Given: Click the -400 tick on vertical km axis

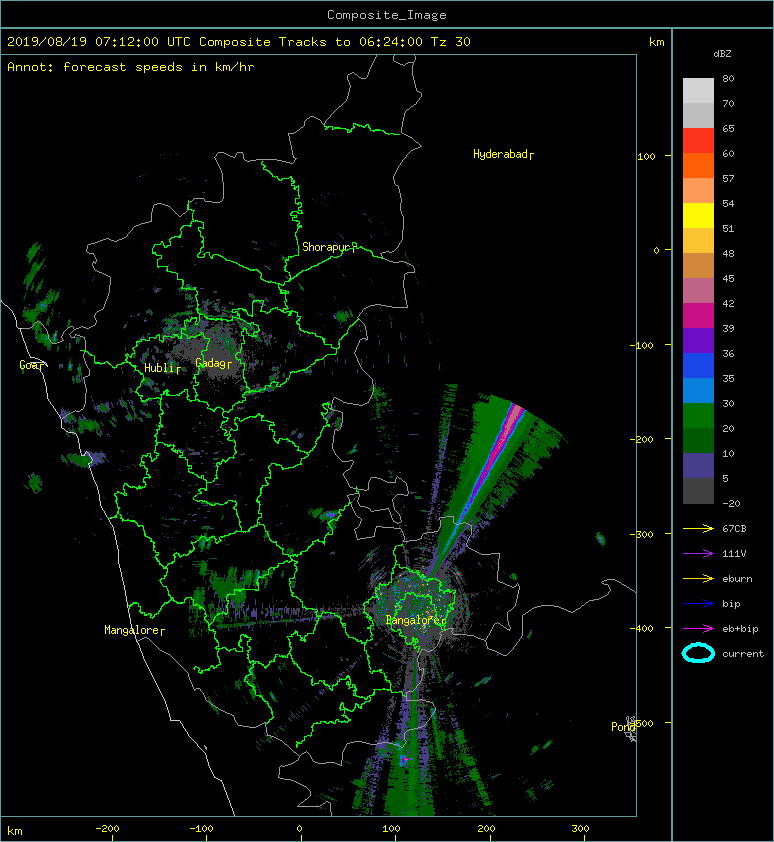Looking at the screenshot, I should pyautogui.click(x=641, y=628).
